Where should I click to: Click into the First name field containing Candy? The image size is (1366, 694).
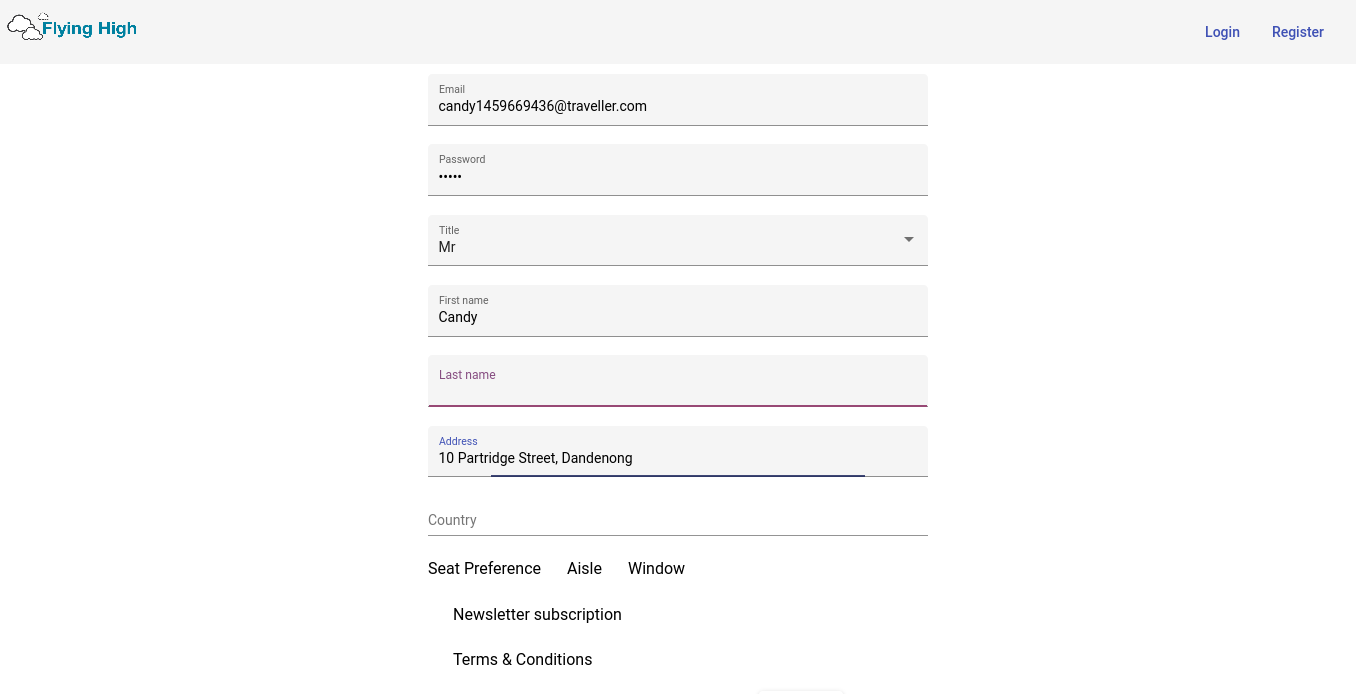(678, 311)
